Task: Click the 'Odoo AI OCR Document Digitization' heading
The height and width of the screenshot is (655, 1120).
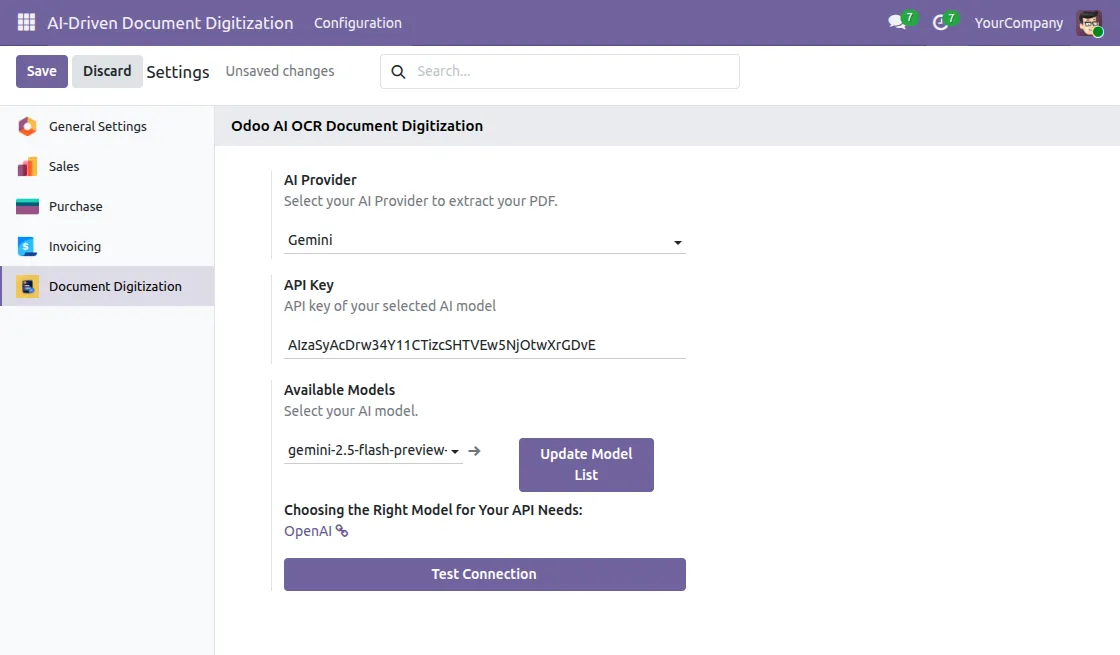Action: click(x=357, y=126)
